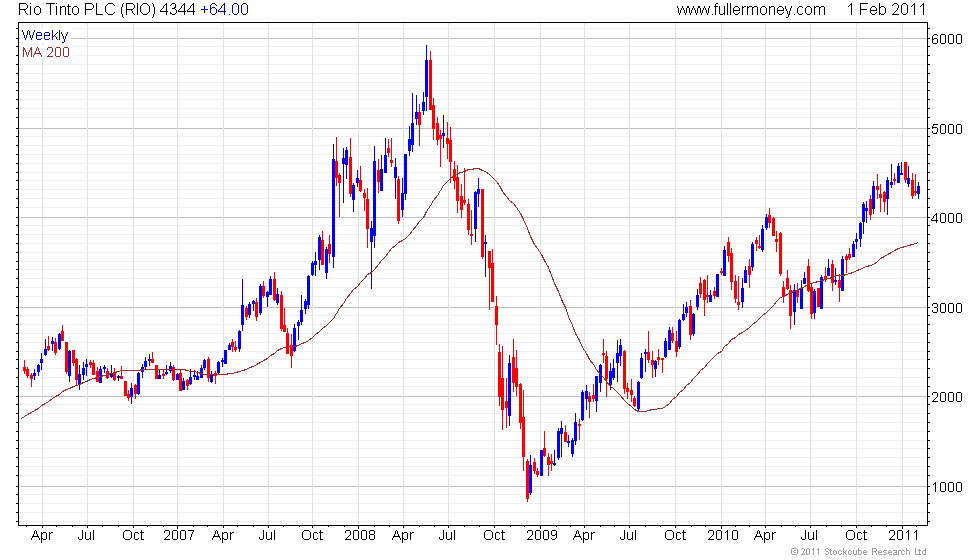Click the y-axis label '2000'
The height and width of the screenshot is (560, 980).
(947, 398)
